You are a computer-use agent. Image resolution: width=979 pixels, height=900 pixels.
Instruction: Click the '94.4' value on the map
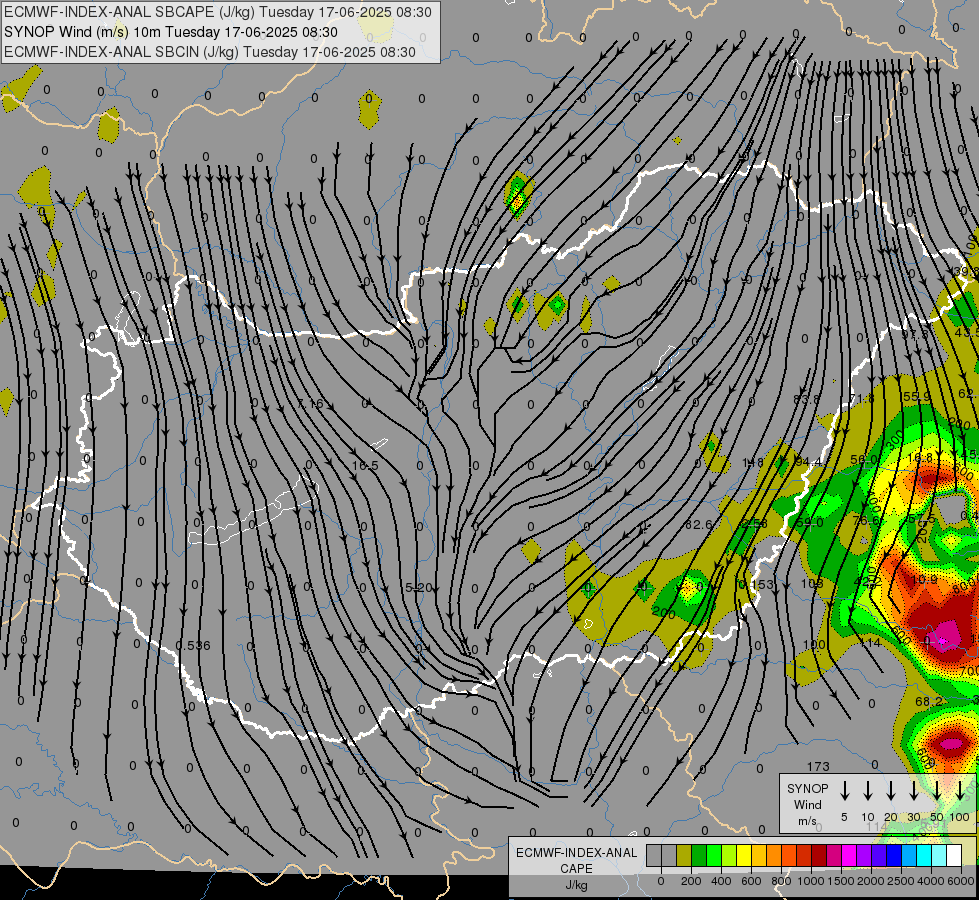[808, 461]
